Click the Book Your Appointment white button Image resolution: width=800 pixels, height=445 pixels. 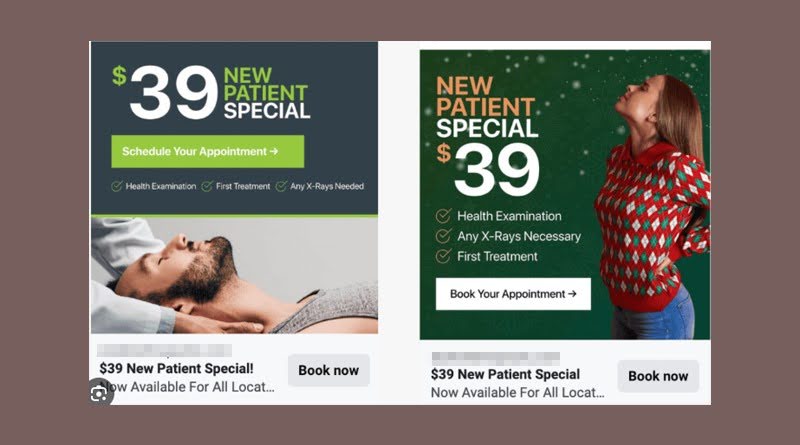tap(513, 294)
